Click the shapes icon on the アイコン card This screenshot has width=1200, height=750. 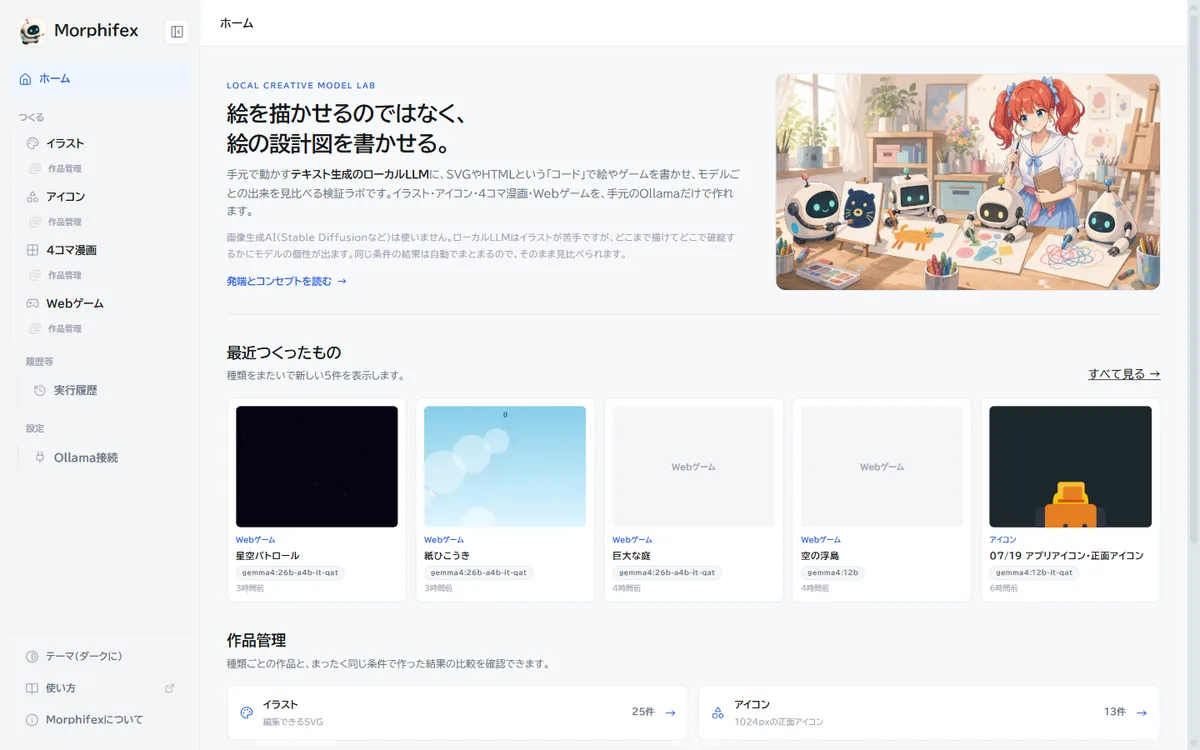coord(717,713)
